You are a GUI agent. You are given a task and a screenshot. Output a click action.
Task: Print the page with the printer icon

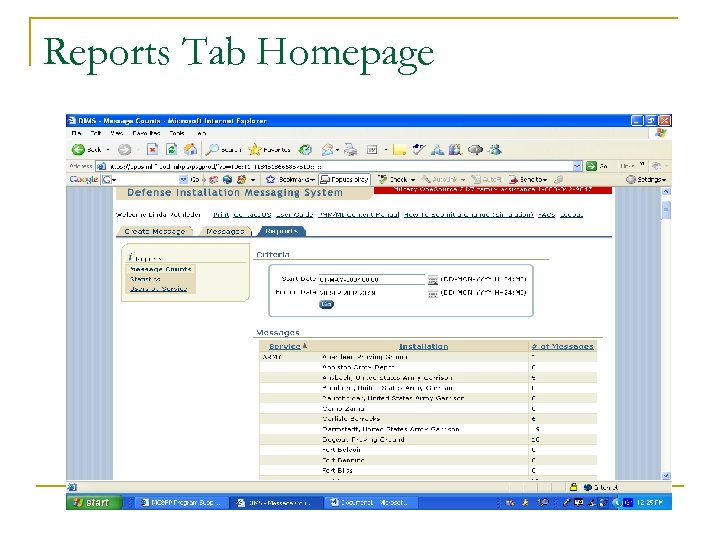[351, 150]
